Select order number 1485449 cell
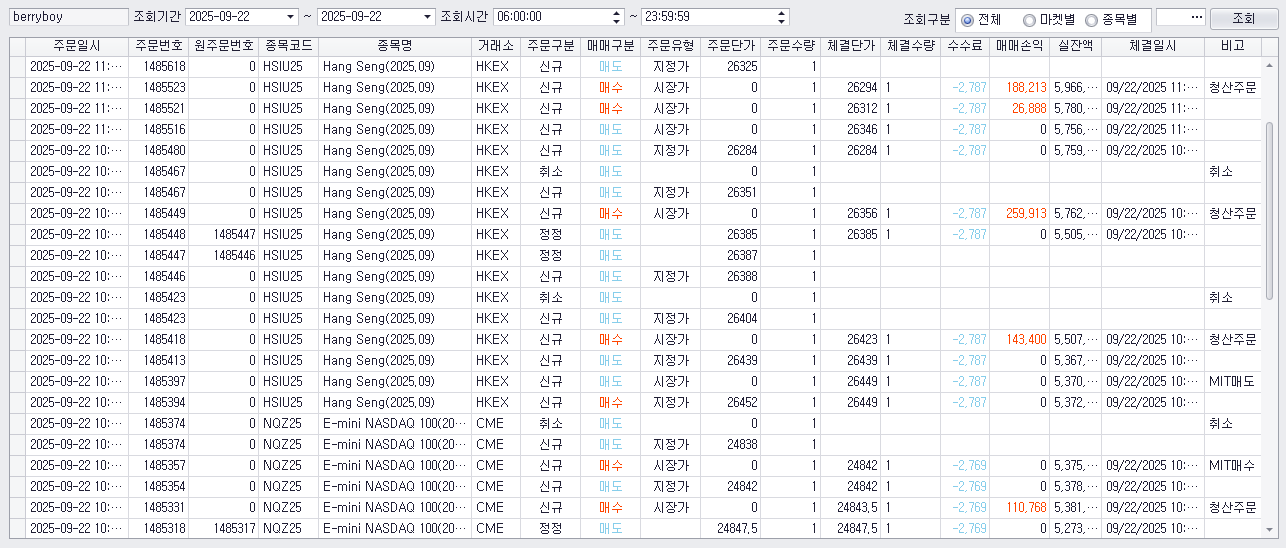Image resolution: width=1286 pixels, height=548 pixels. click(158, 213)
